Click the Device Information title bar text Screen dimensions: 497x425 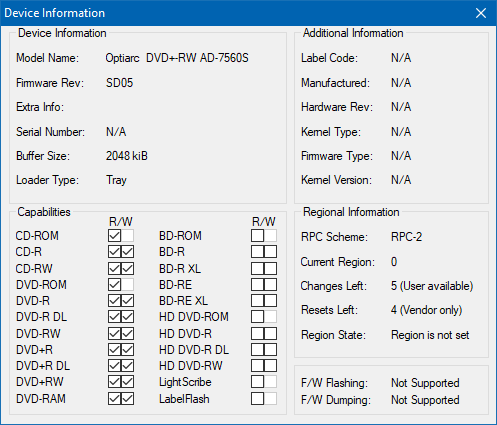[55, 13]
